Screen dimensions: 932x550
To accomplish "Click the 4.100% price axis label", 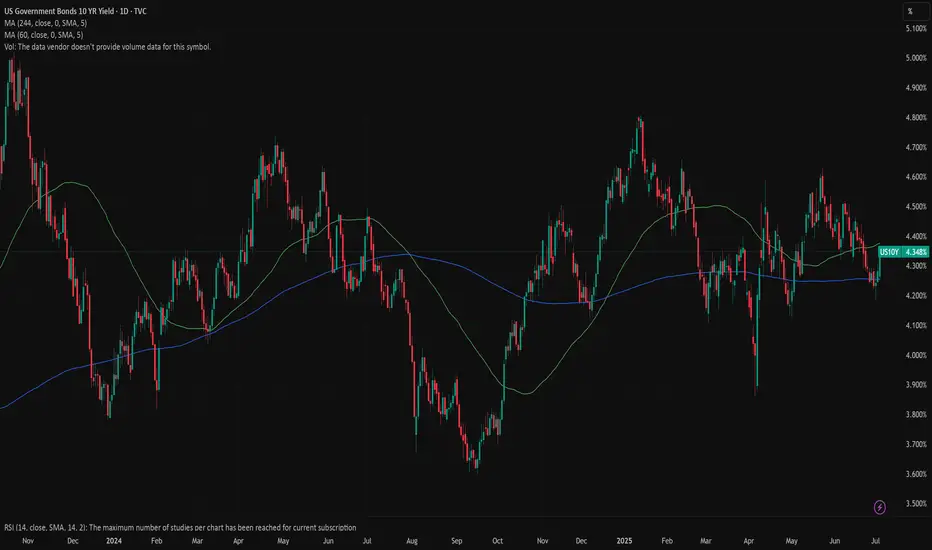I will (916, 326).
